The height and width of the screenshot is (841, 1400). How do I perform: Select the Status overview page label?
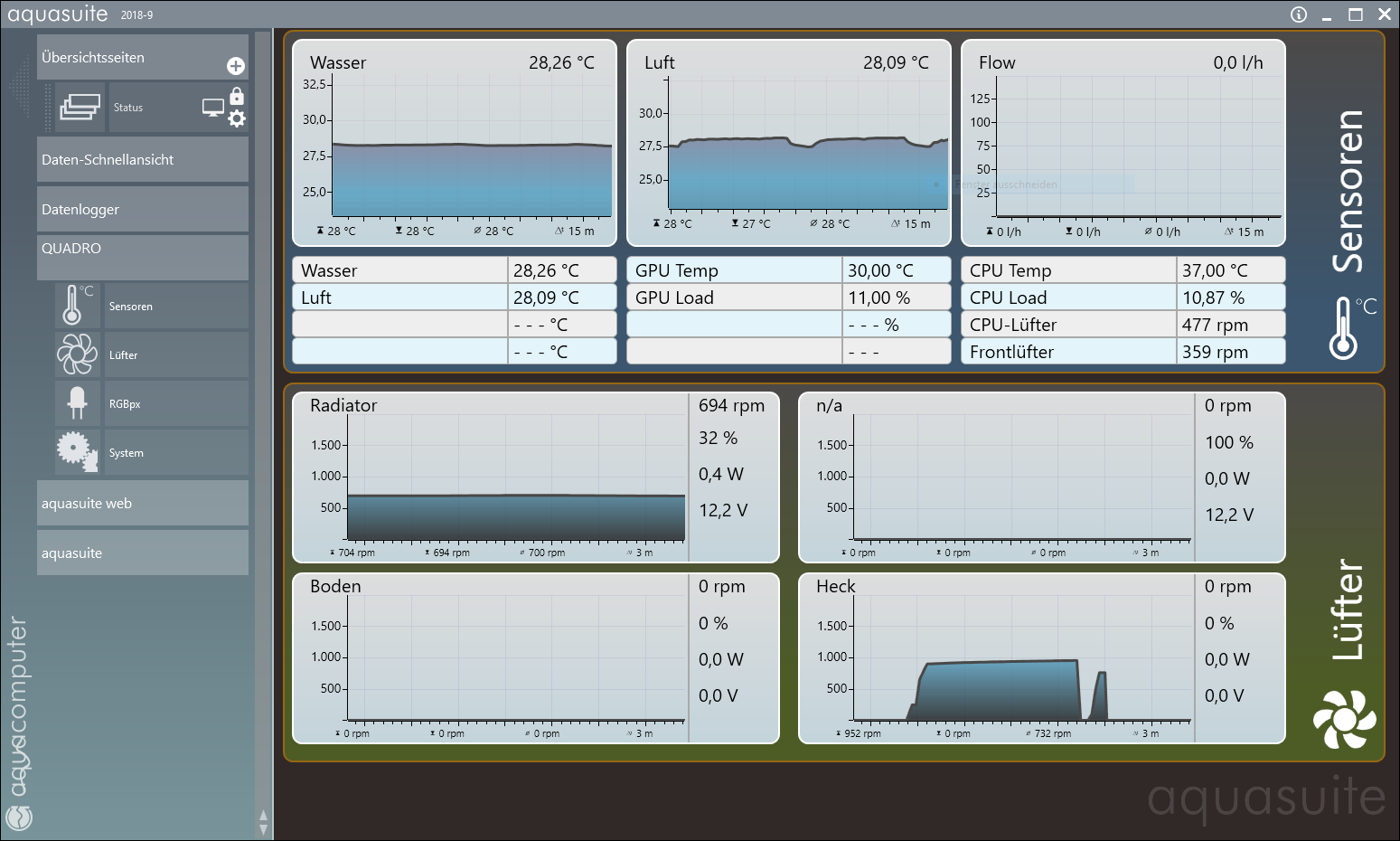(128, 108)
